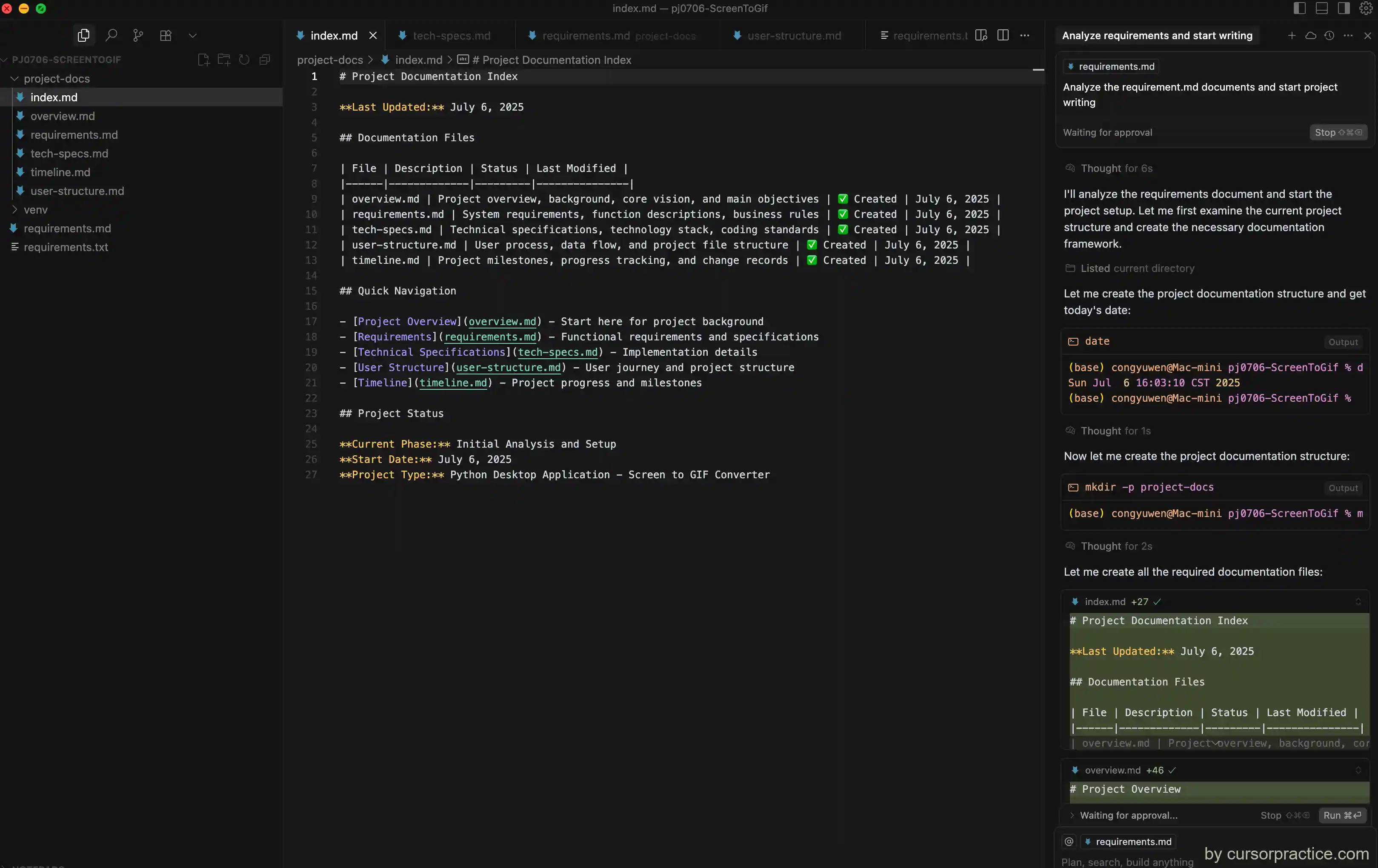Expand the Thought for 1s section
1378x868 pixels.
(1108, 430)
